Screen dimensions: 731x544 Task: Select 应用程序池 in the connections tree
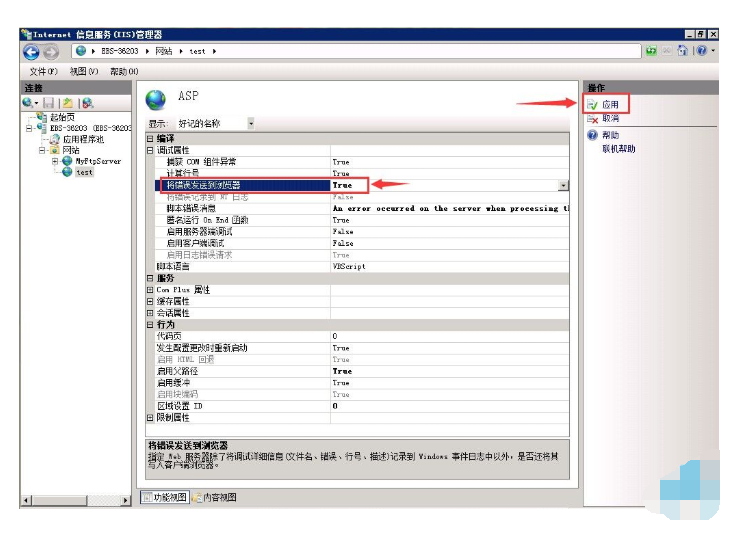(83, 139)
